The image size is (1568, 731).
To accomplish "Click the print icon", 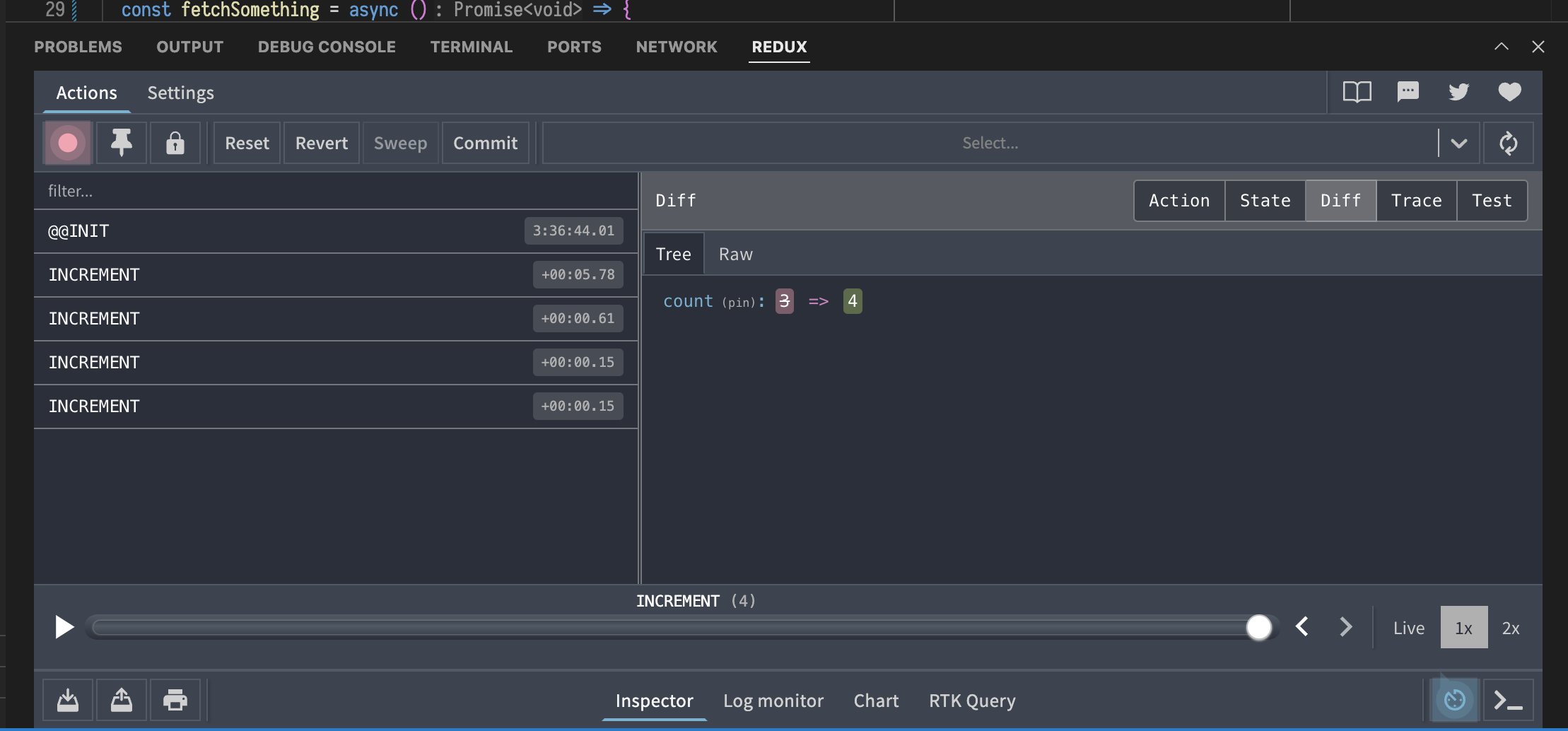I will pyautogui.click(x=175, y=700).
